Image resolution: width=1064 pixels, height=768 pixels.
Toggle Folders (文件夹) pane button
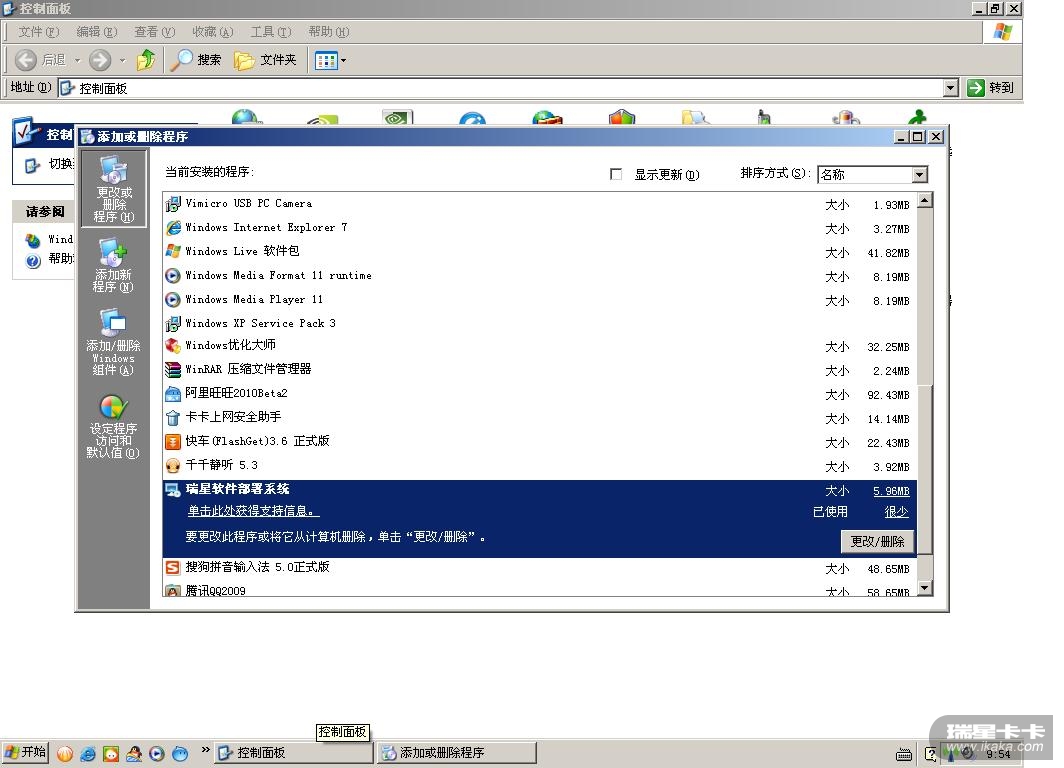tap(265, 60)
